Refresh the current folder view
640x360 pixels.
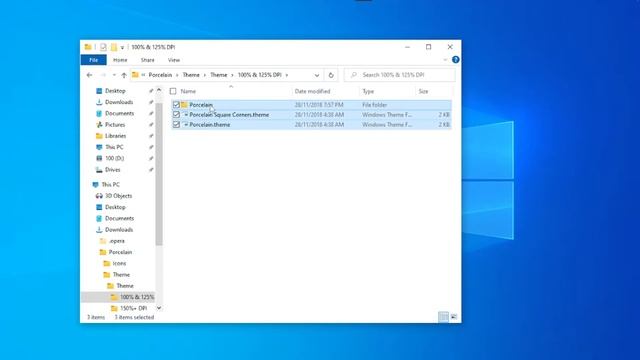pyautogui.click(x=331, y=75)
